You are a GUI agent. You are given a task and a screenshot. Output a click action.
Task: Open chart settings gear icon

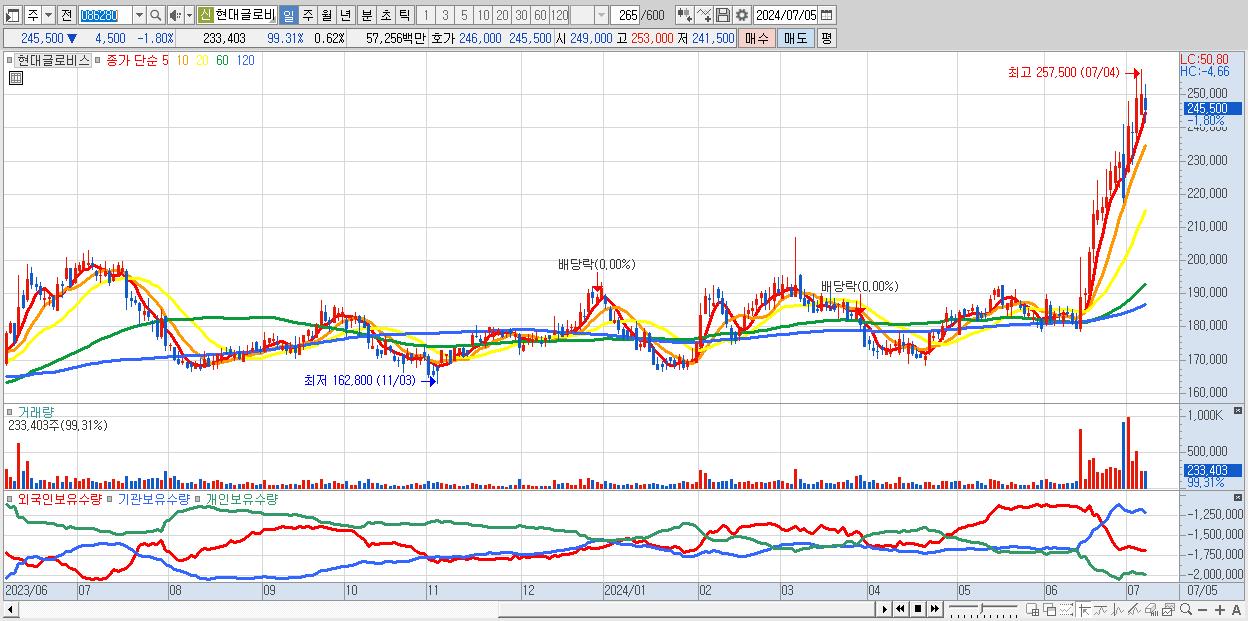click(x=742, y=15)
